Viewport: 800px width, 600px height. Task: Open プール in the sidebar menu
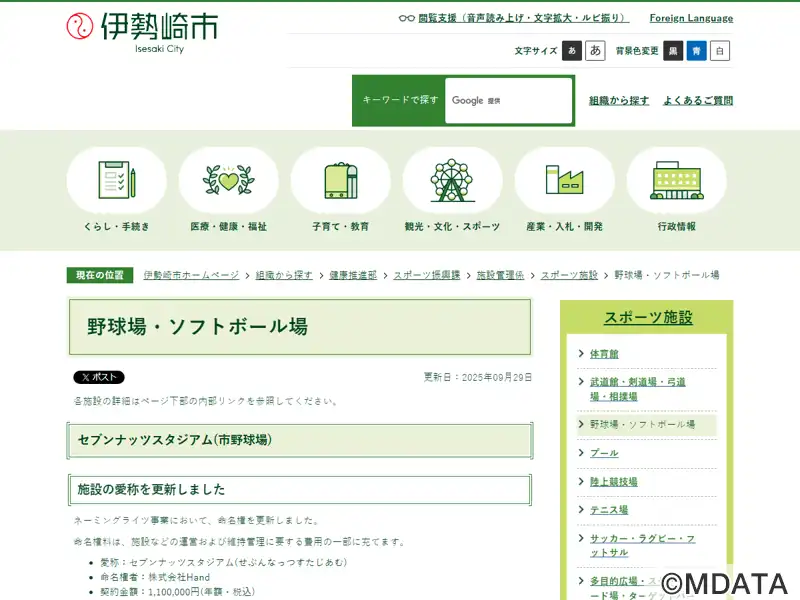coord(604,453)
